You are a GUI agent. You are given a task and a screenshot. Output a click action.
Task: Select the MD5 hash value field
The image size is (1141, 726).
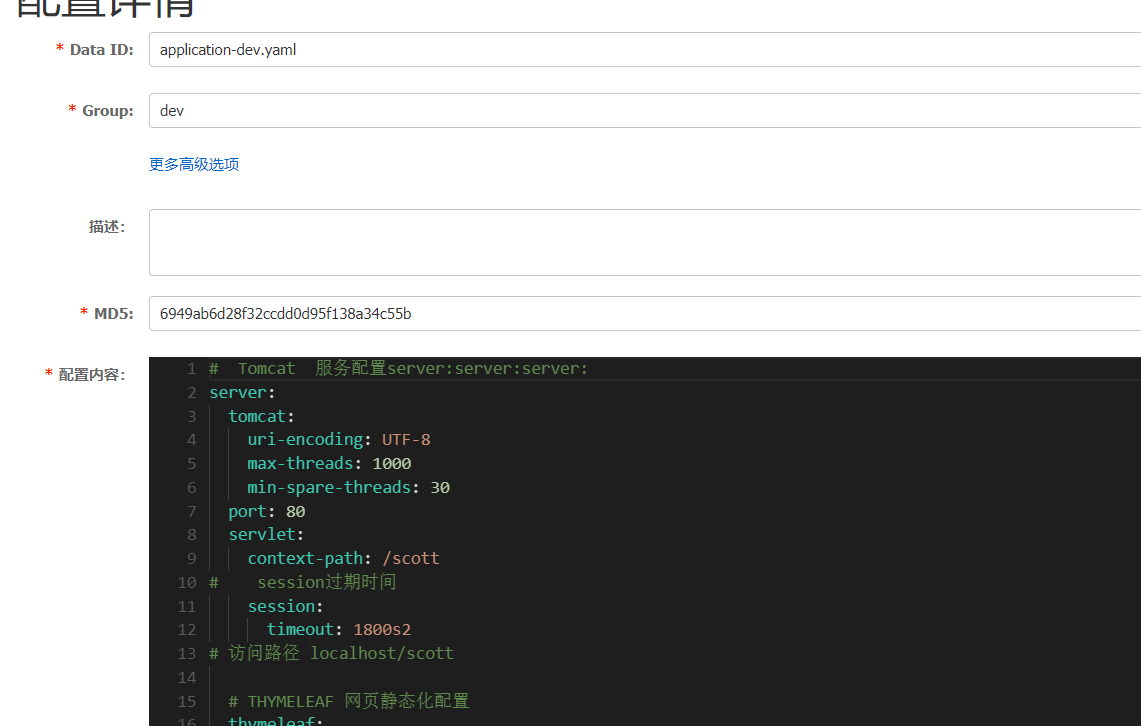point(400,313)
